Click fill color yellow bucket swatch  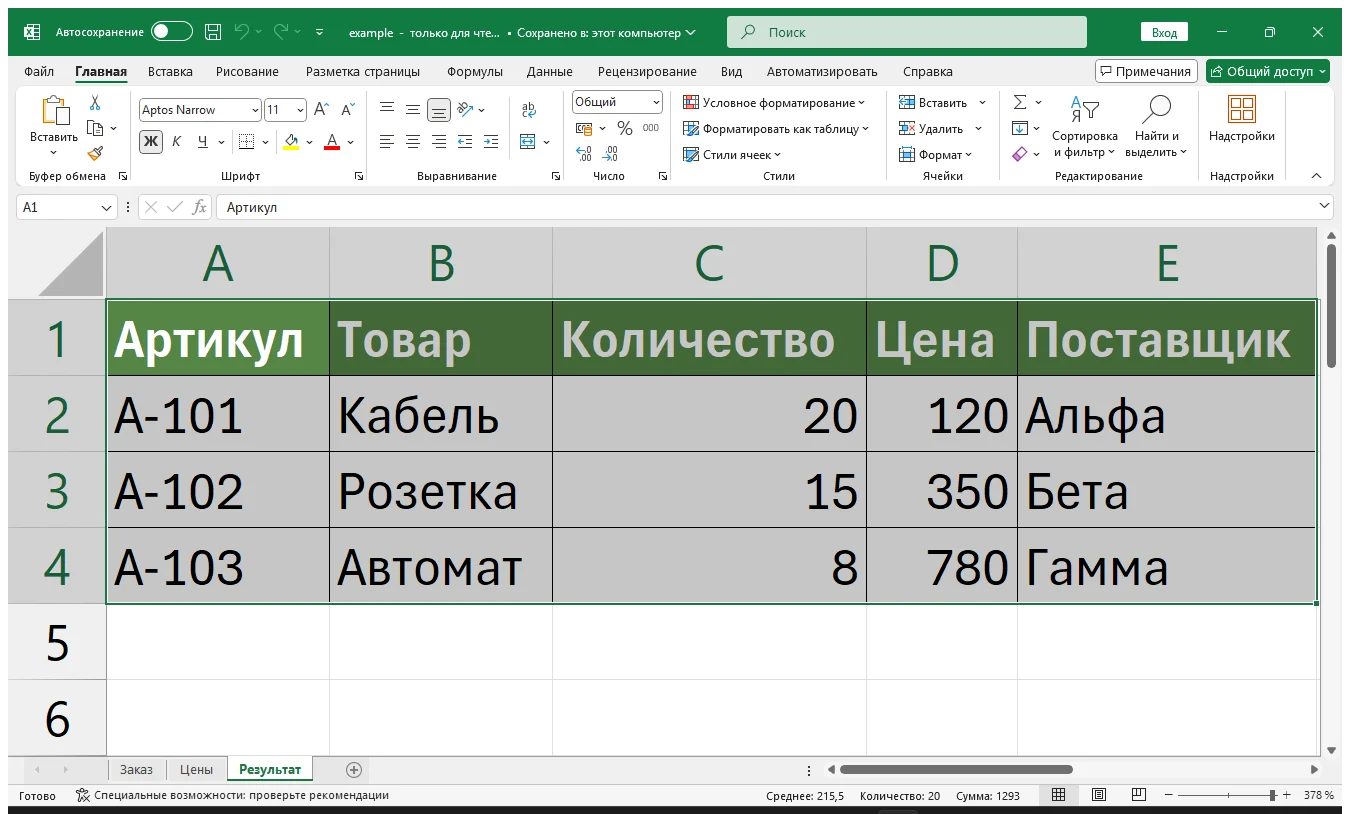291,141
